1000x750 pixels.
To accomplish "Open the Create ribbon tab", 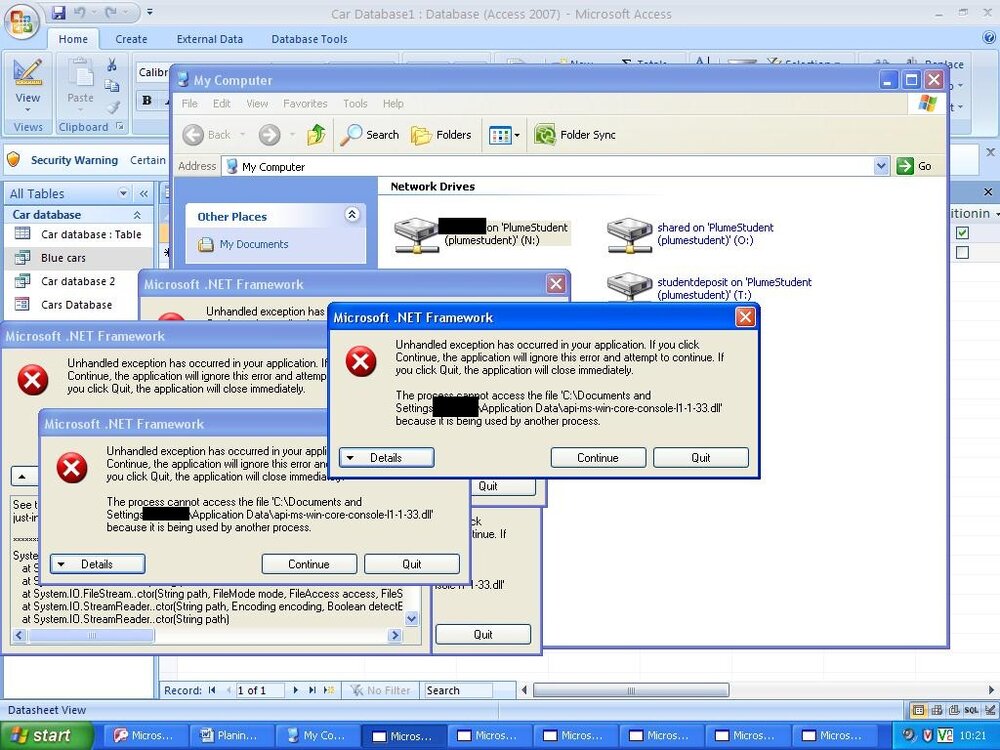I will [131, 39].
